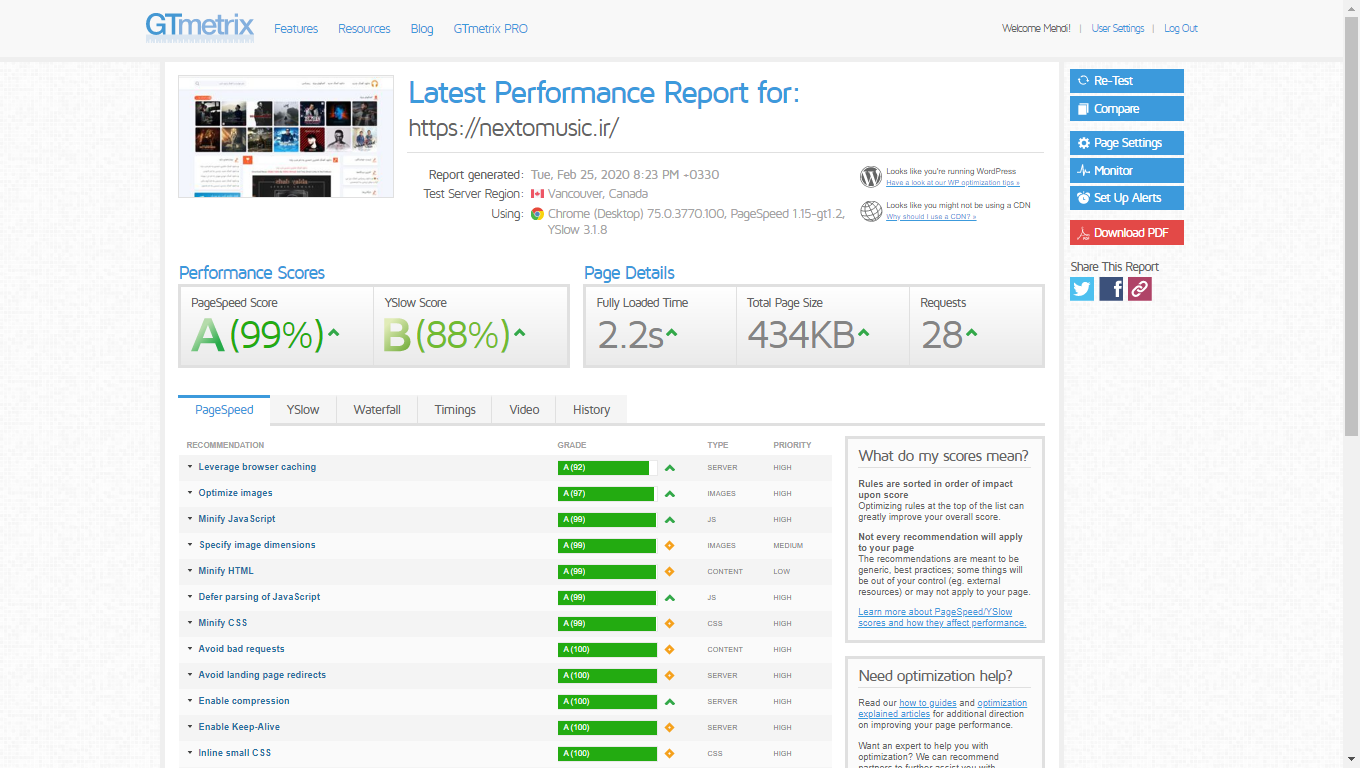1360x768 pixels.
Task: Click the up arrow next to PageSpeed Score
Action: coord(334,332)
